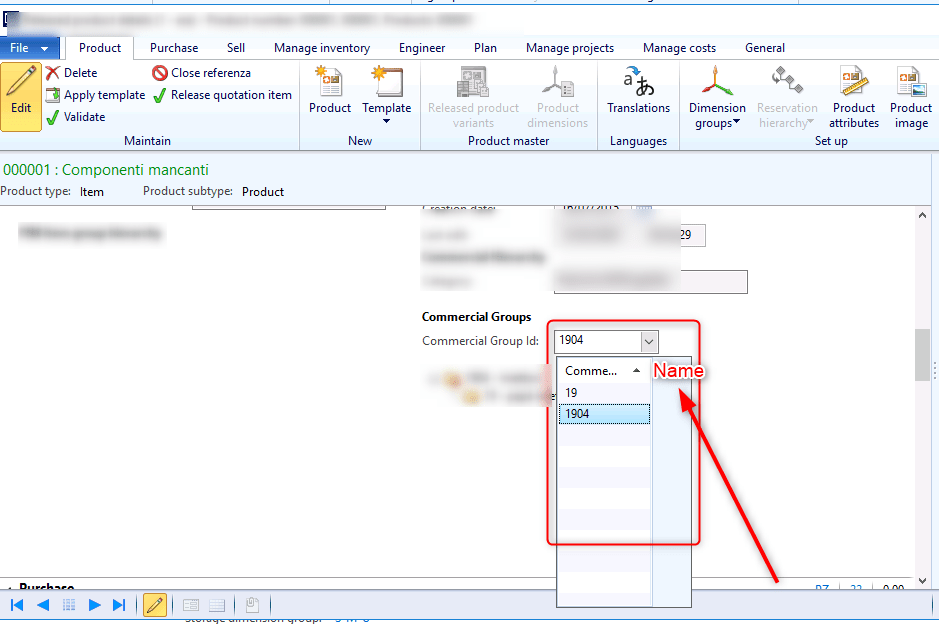Go to last record in navigation bar

click(x=119, y=605)
